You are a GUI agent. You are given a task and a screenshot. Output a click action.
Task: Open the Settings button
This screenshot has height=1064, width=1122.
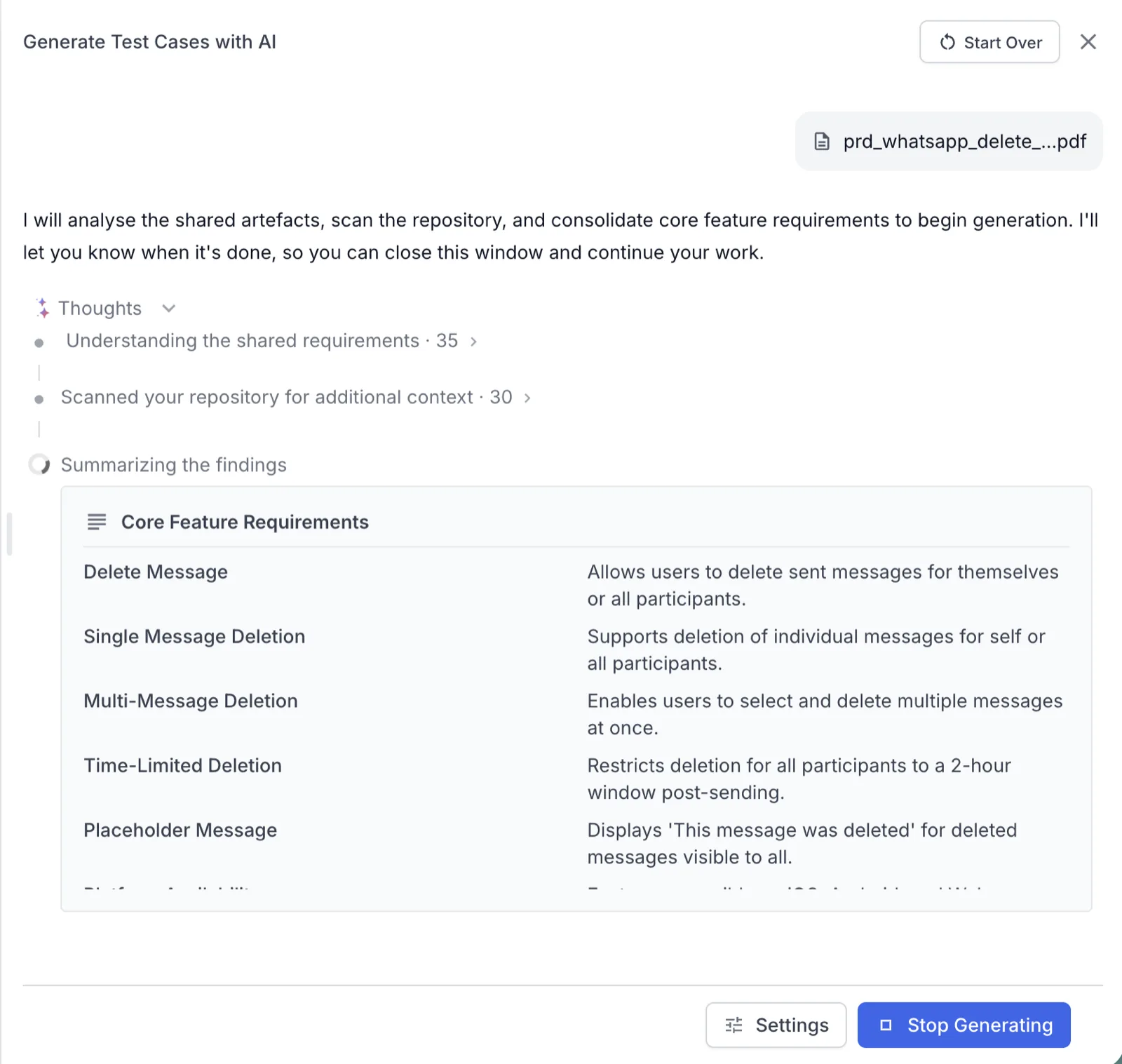pos(776,1025)
